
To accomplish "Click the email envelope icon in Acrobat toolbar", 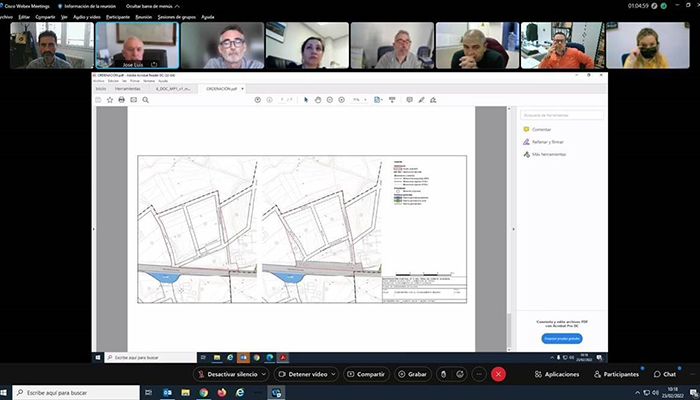I will coord(133,100).
